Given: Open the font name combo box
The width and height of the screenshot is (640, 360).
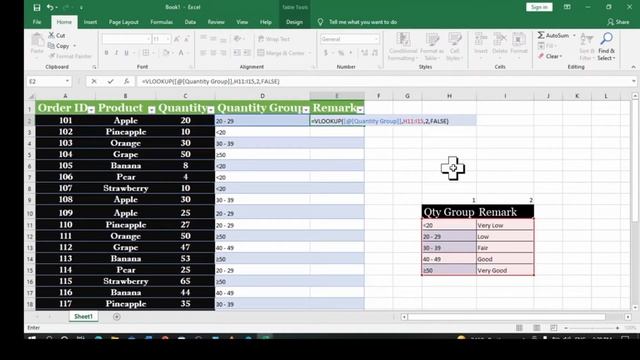Looking at the screenshot, I should 127,39.
